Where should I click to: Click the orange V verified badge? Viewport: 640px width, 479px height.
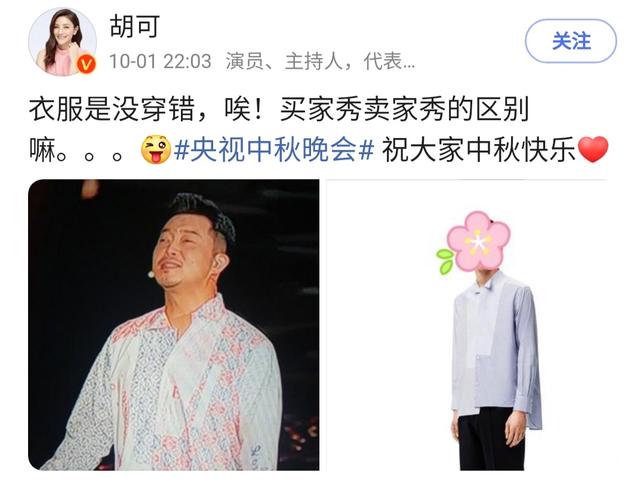click(87, 64)
